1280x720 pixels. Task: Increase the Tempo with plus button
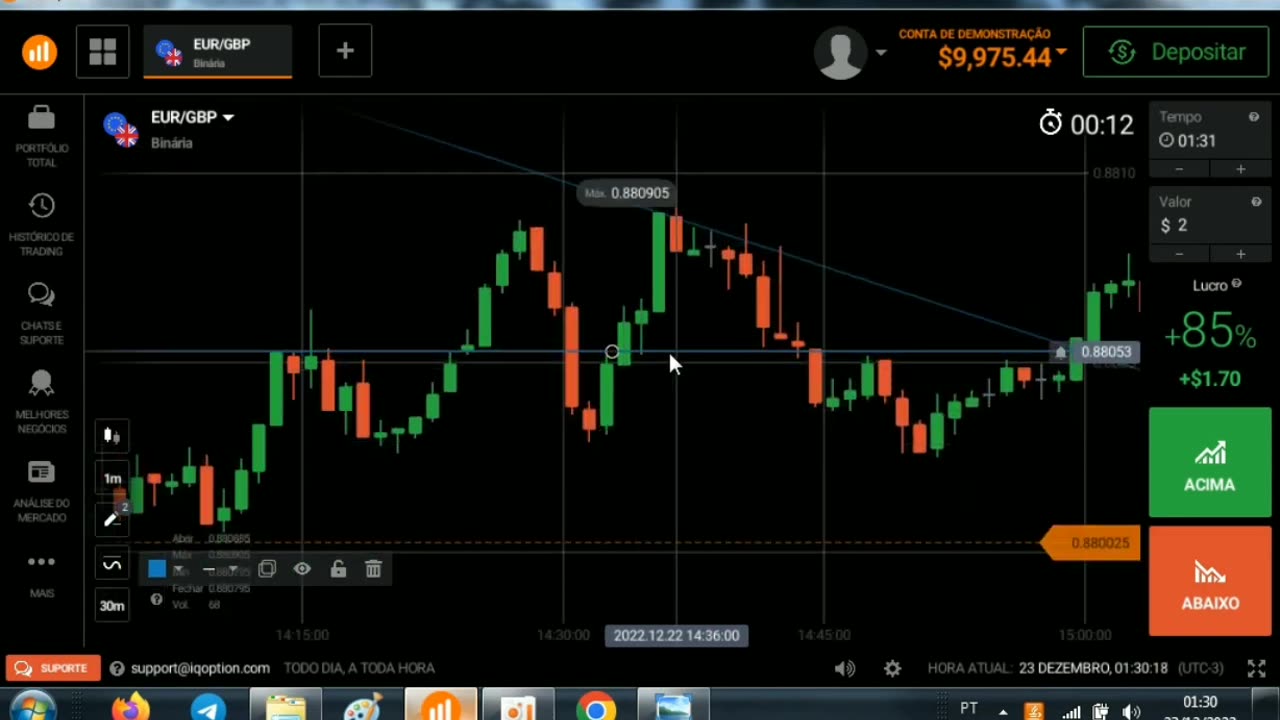[x=1240, y=170]
